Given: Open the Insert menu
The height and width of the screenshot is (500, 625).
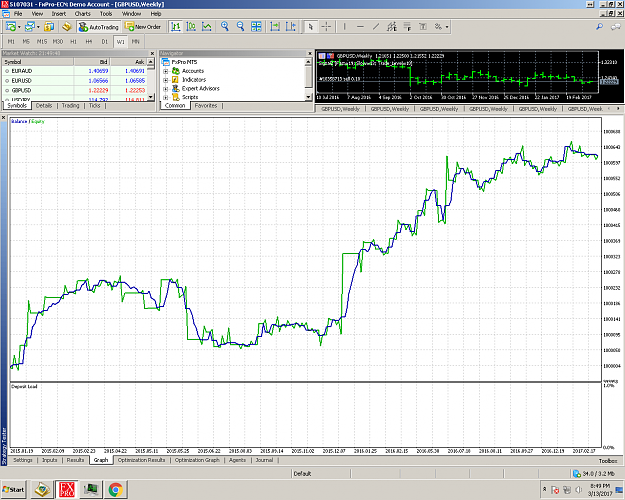Looking at the screenshot, I should (x=58, y=14).
